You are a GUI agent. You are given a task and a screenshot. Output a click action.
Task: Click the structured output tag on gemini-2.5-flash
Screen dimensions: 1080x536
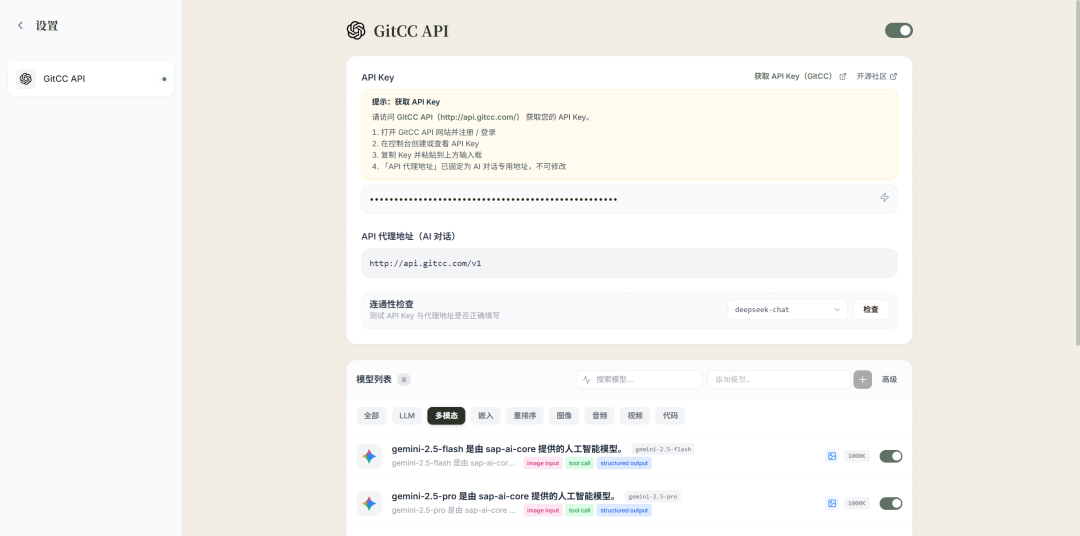click(x=624, y=463)
